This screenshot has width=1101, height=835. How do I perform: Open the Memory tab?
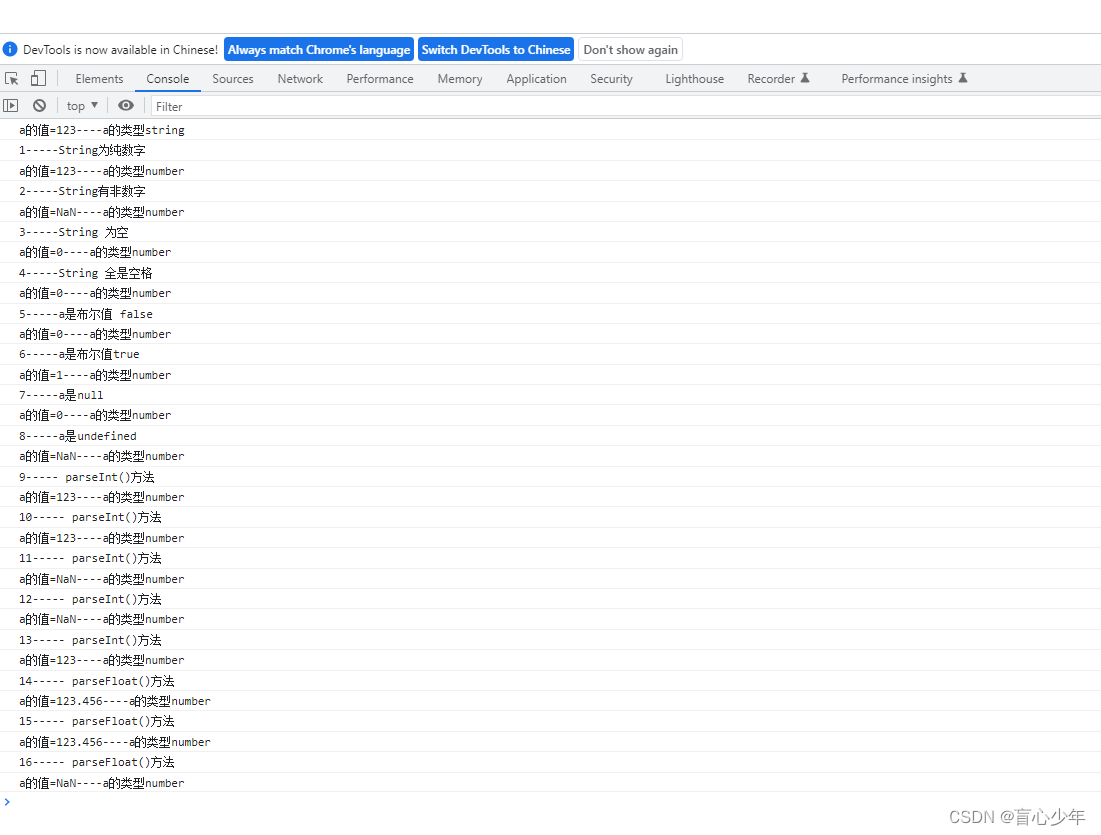point(460,79)
